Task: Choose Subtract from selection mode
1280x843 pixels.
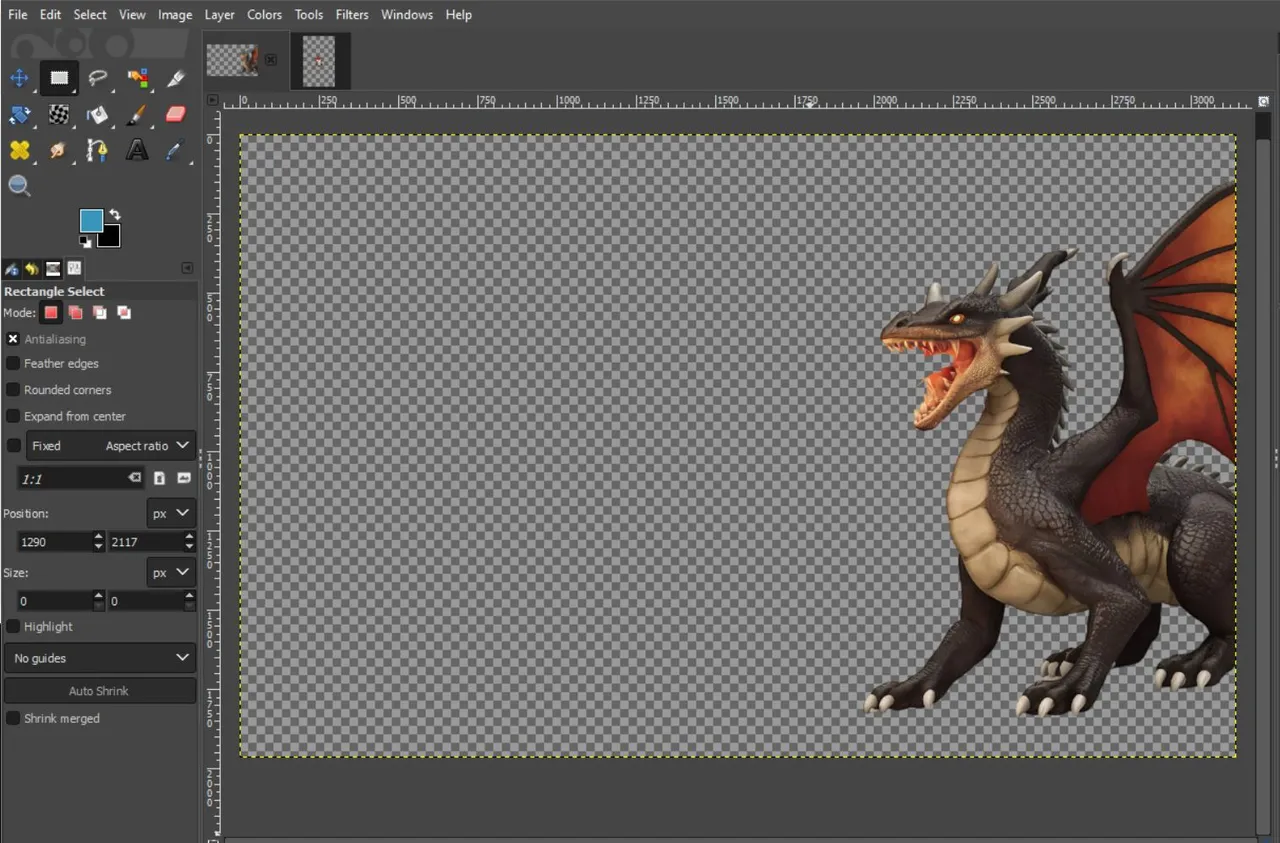Action: click(x=100, y=313)
